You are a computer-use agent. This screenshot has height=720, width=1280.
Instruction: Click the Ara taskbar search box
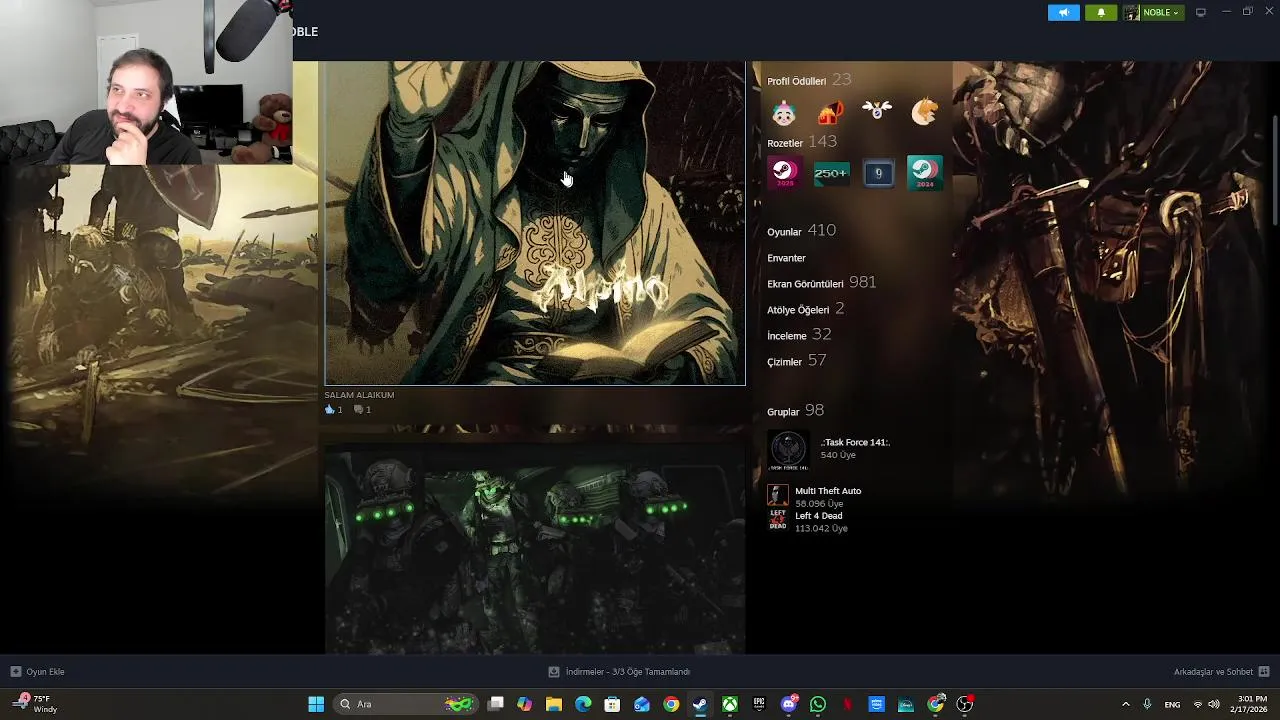pos(407,704)
